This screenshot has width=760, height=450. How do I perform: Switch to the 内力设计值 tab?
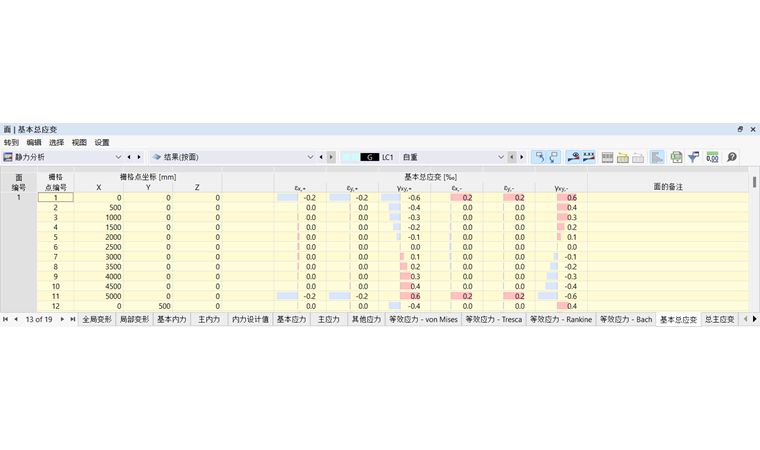click(250, 319)
